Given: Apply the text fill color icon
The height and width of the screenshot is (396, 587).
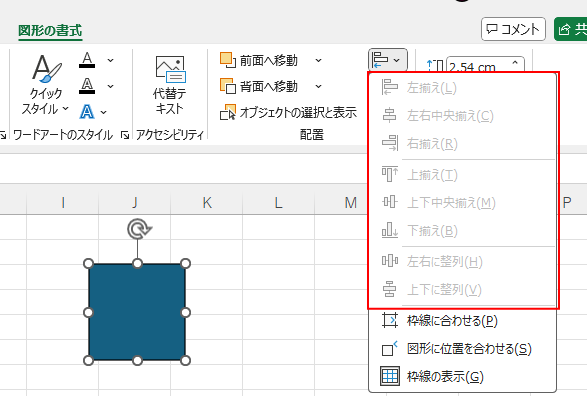Looking at the screenshot, I should pos(87,60).
